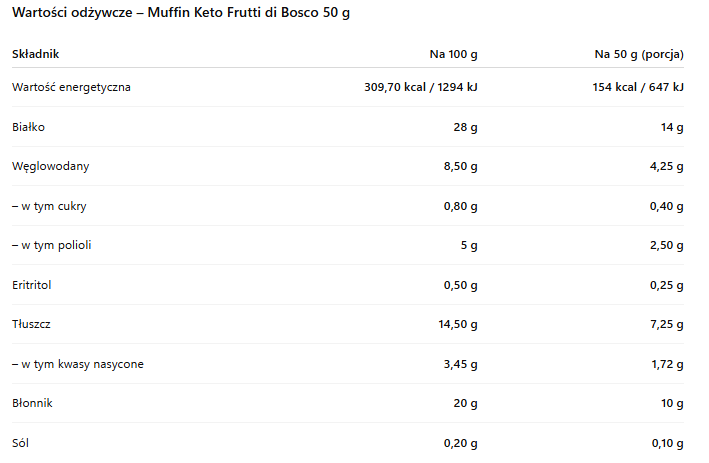Click the "Na 50 g (porcja)" header
The image size is (709, 463).
click(639, 53)
